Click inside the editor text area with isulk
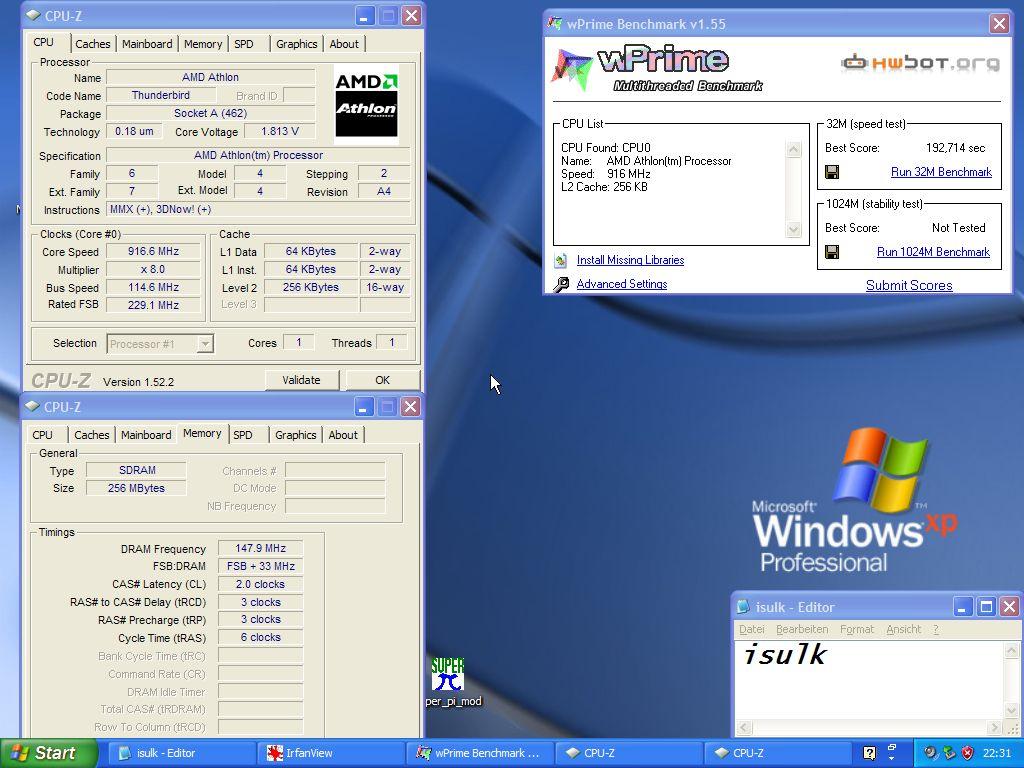The width and height of the screenshot is (1024, 768). click(x=869, y=680)
